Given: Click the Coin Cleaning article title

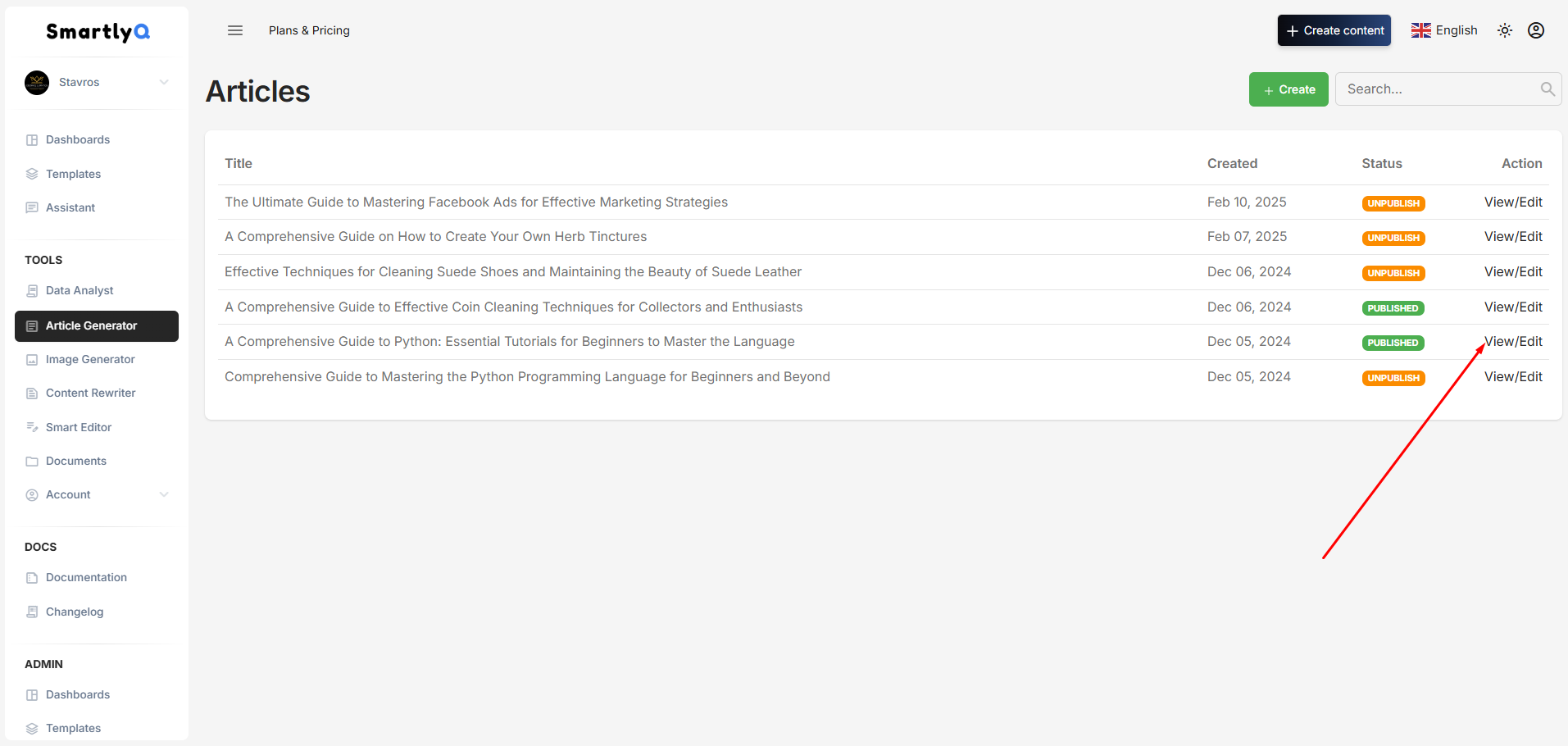Looking at the screenshot, I should coord(514,307).
